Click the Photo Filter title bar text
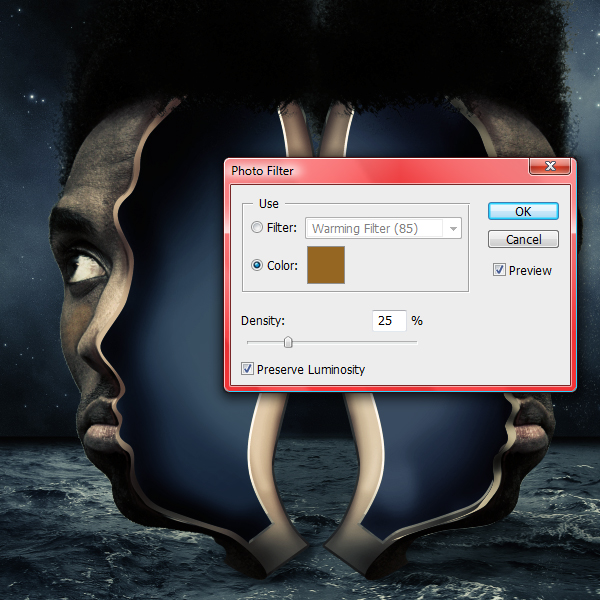 tap(262, 171)
